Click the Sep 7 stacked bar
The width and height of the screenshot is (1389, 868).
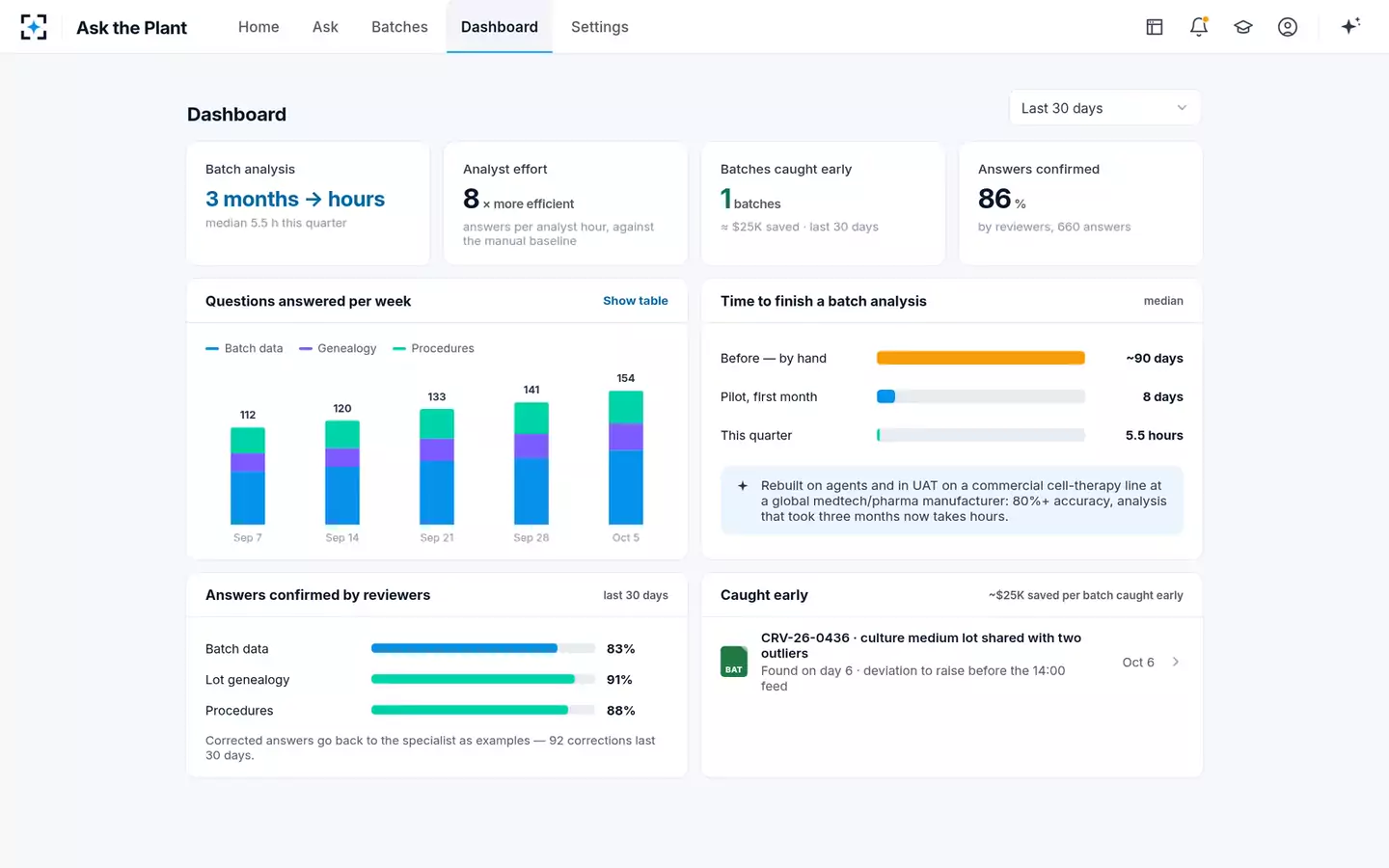pyautogui.click(x=248, y=475)
